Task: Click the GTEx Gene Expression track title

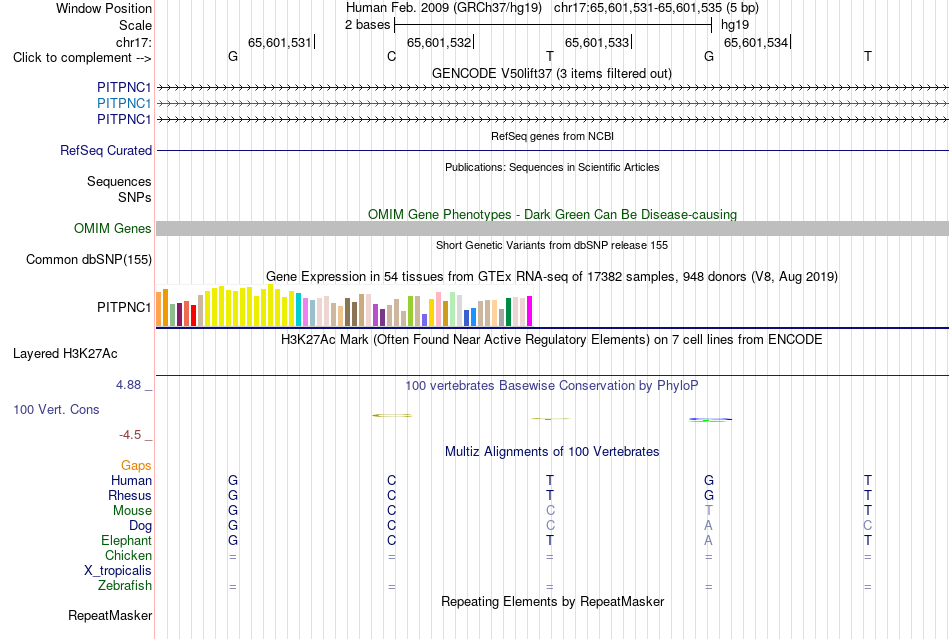Action: click(x=552, y=277)
